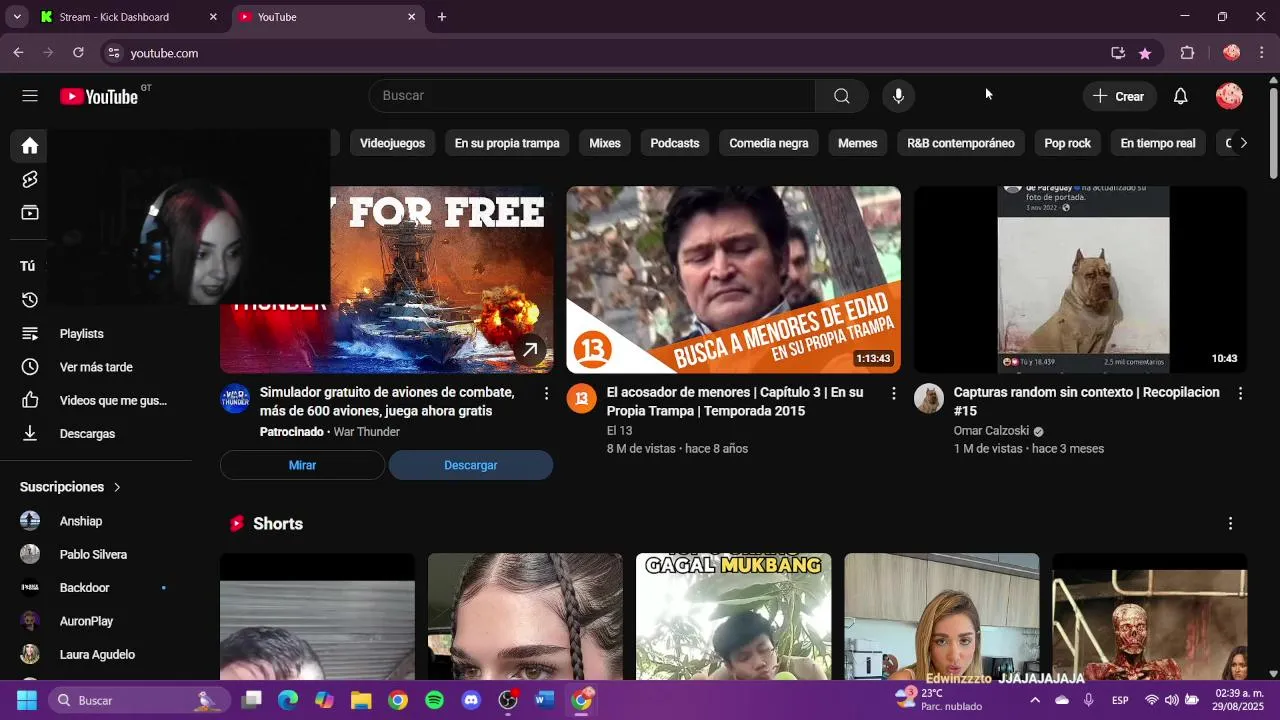Open Word from the taskbar

tap(544, 700)
